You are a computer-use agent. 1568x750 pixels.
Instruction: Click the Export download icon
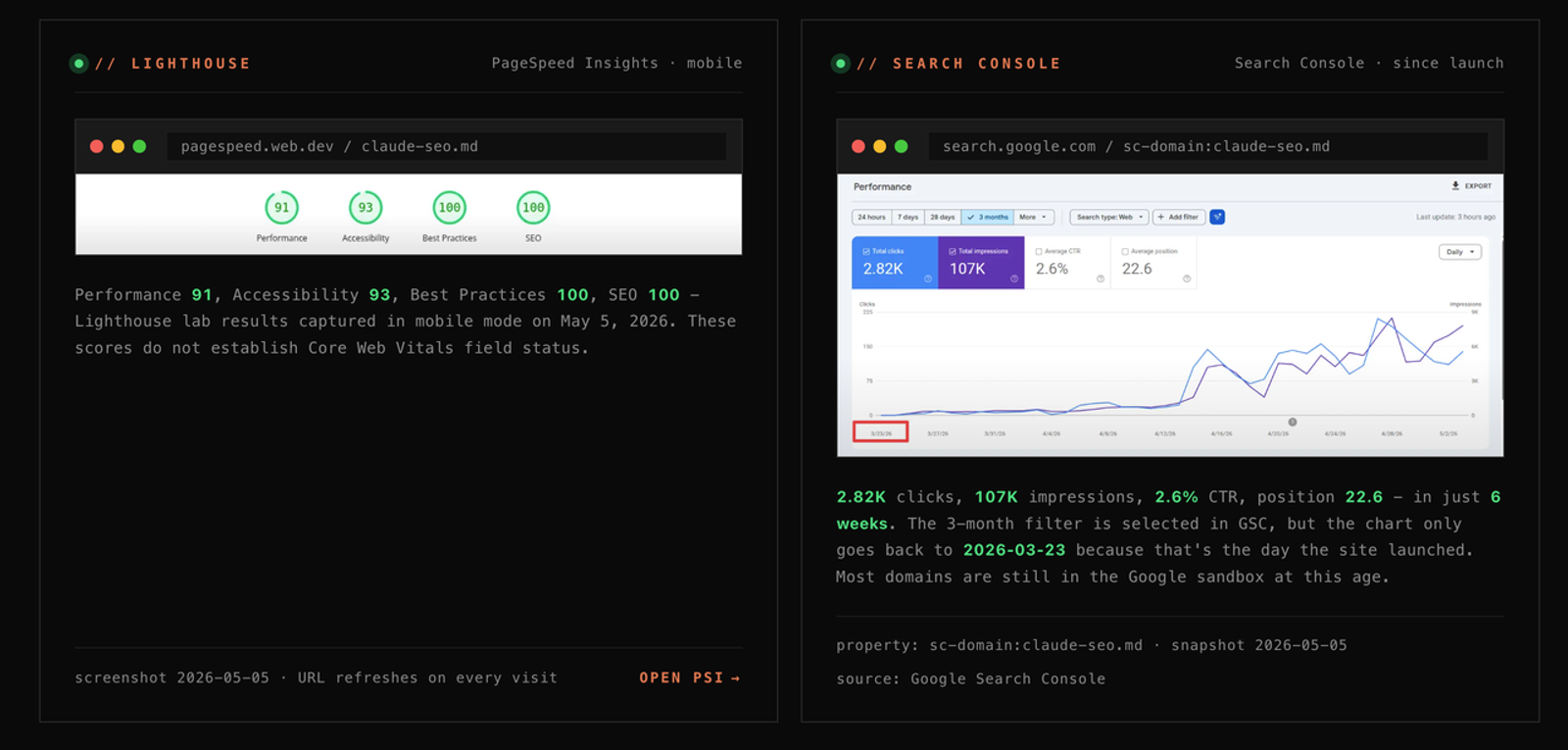pos(1455,185)
